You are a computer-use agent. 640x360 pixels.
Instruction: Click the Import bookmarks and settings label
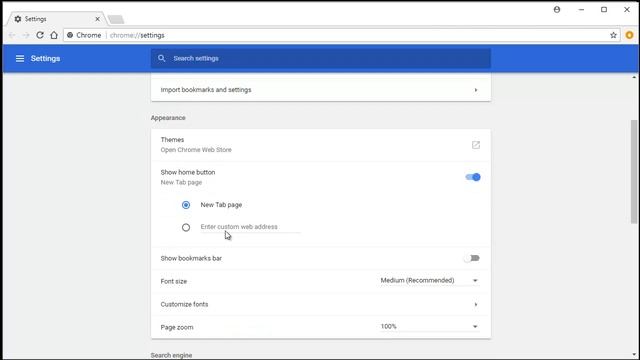[206, 90]
